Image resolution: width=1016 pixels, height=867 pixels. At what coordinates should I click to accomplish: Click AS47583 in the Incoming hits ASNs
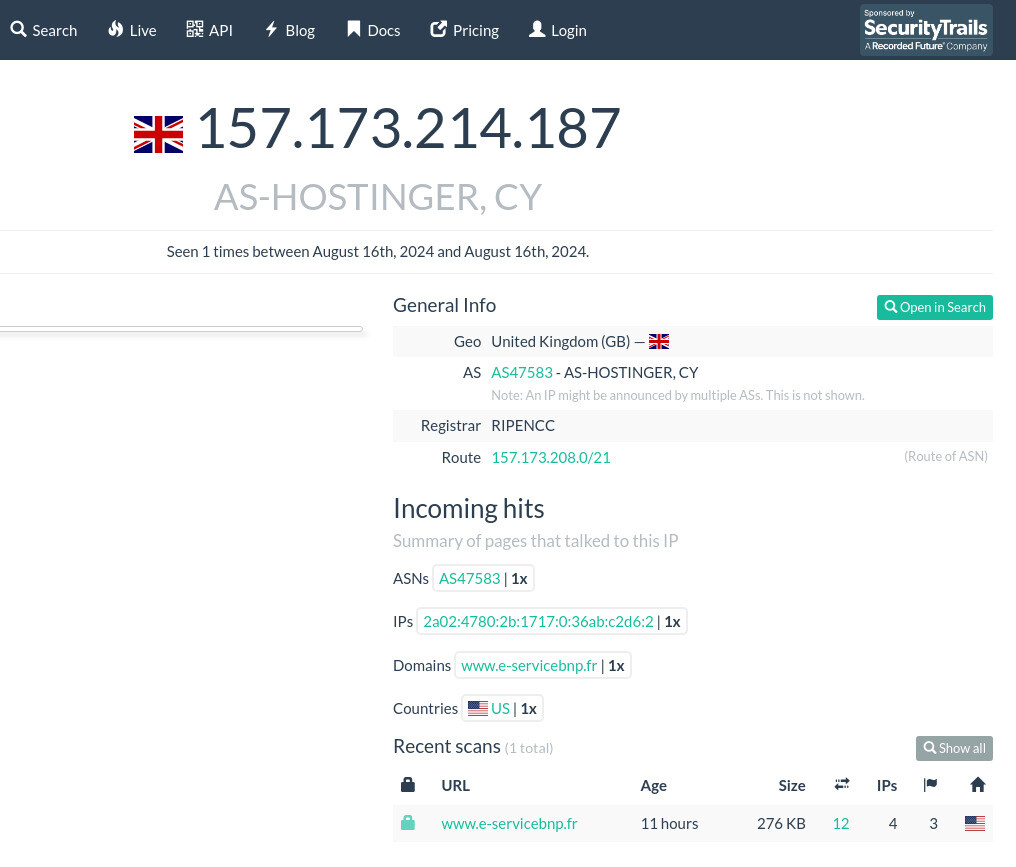pyautogui.click(x=470, y=579)
